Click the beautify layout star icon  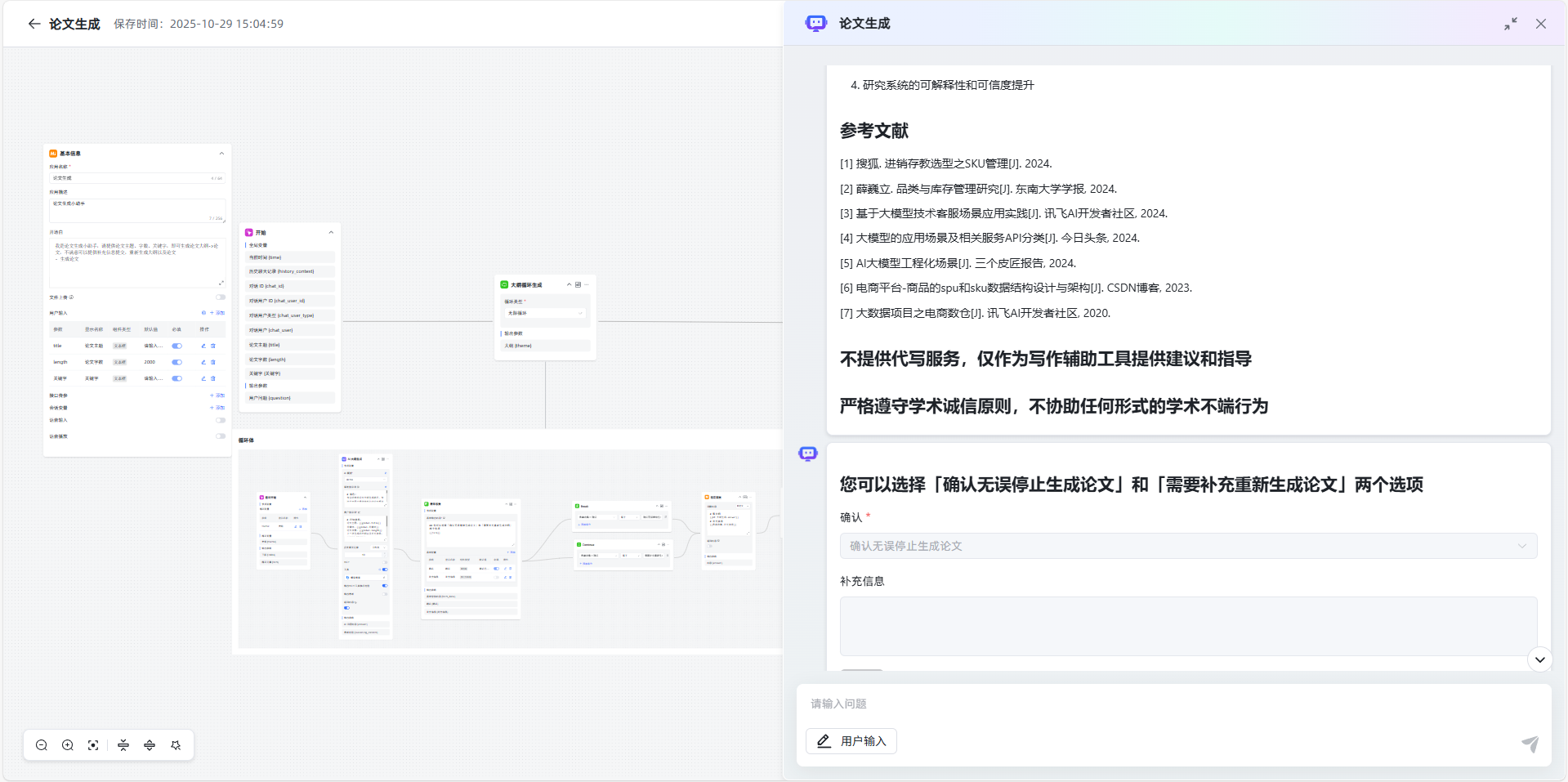[x=176, y=745]
